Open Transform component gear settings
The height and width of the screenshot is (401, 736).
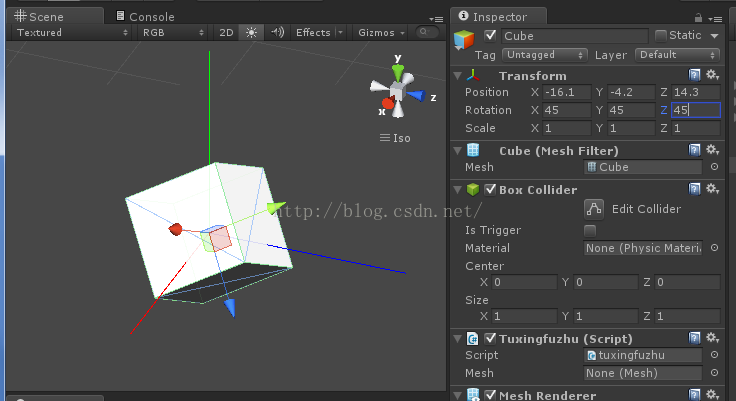pos(713,75)
